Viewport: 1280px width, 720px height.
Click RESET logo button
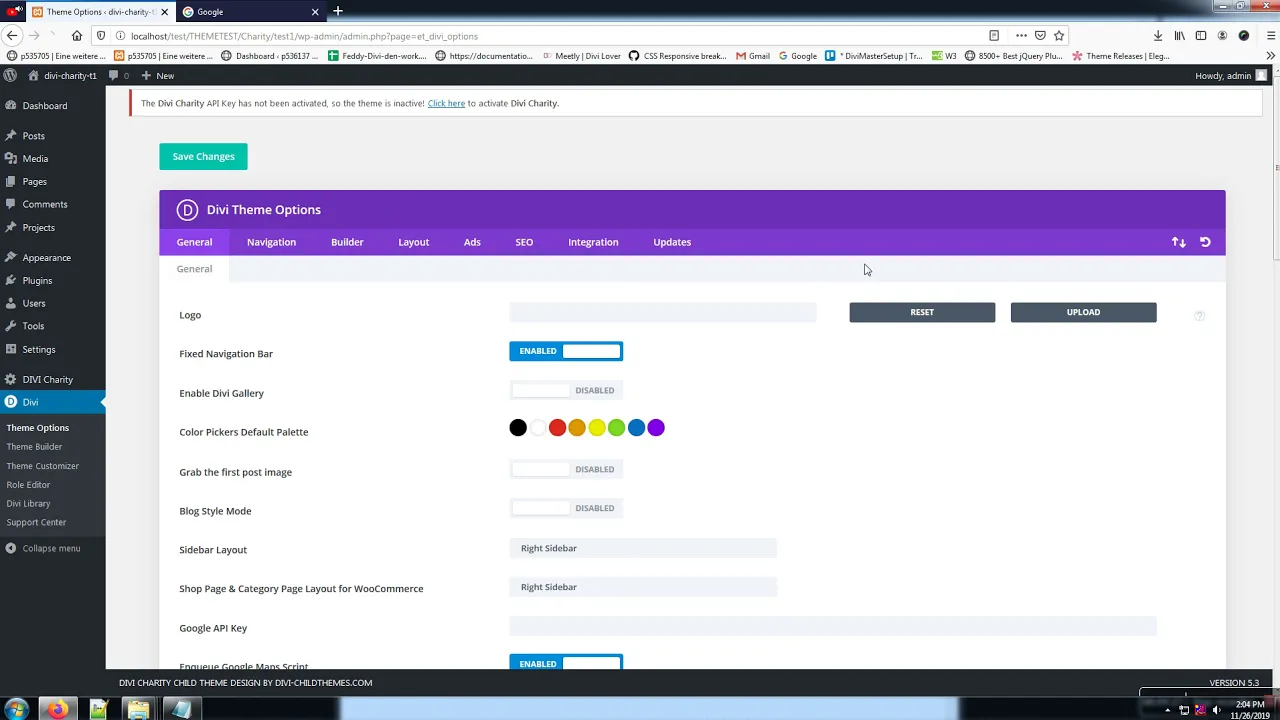922,312
